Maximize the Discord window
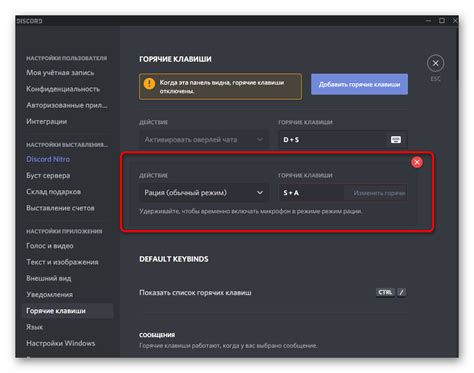 (442, 21)
